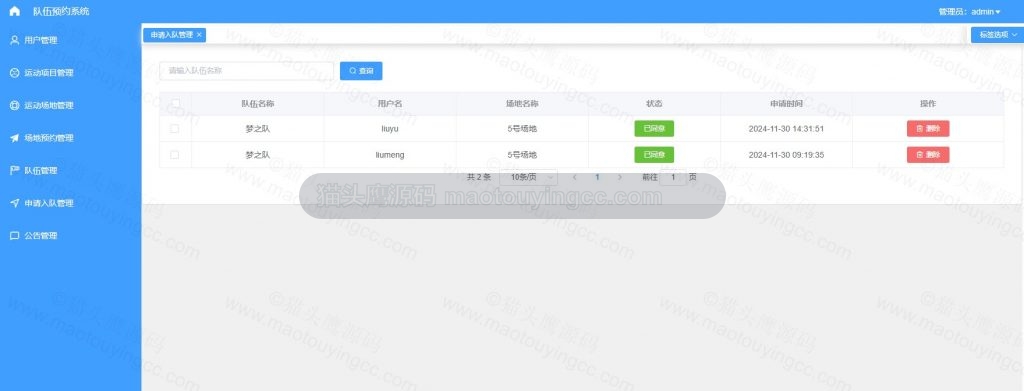Click the 用户名 column header

click(390, 103)
